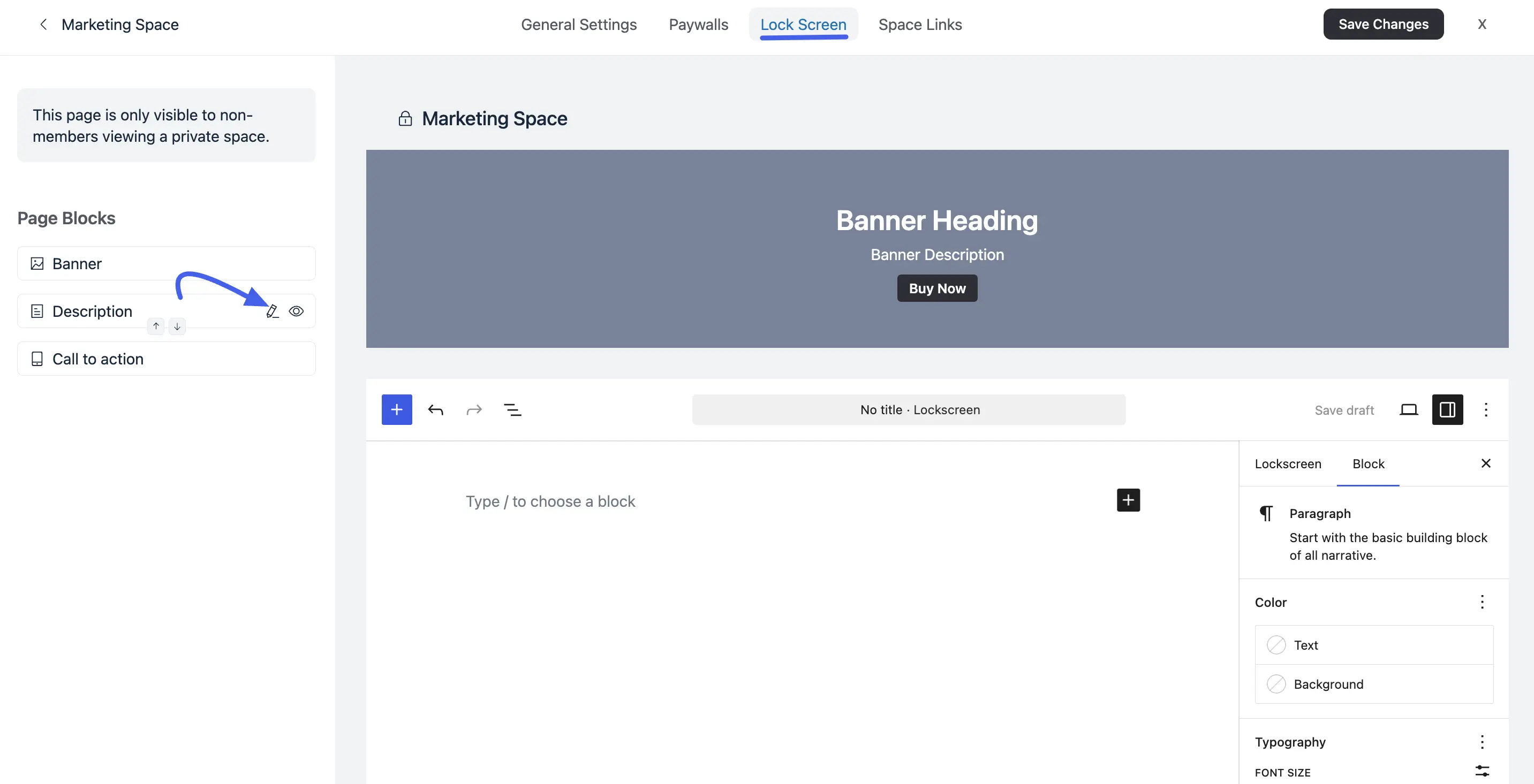Redo the editor change

pos(474,409)
